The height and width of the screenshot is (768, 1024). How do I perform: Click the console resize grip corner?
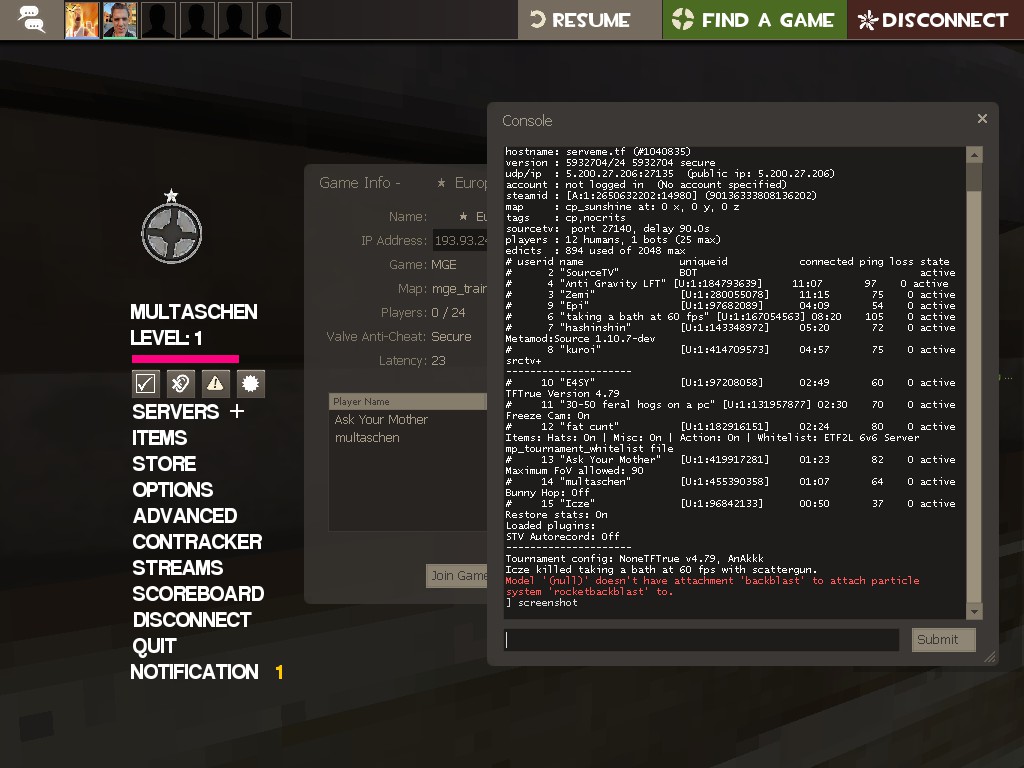(990, 657)
